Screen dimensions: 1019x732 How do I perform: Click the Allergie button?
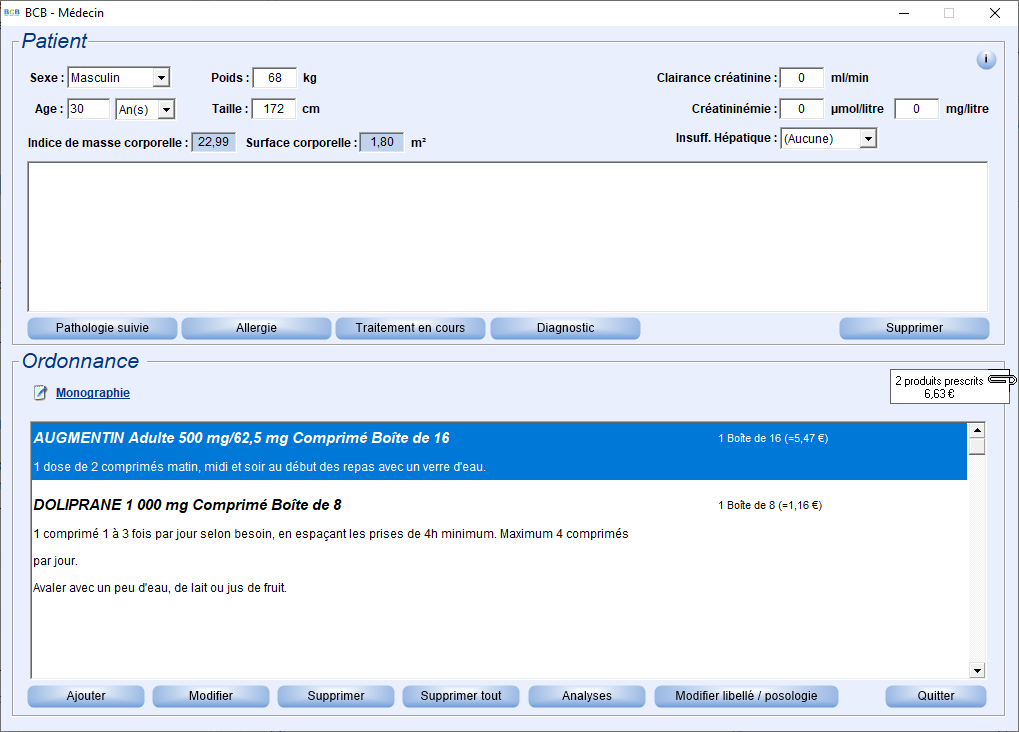coord(256,328)
